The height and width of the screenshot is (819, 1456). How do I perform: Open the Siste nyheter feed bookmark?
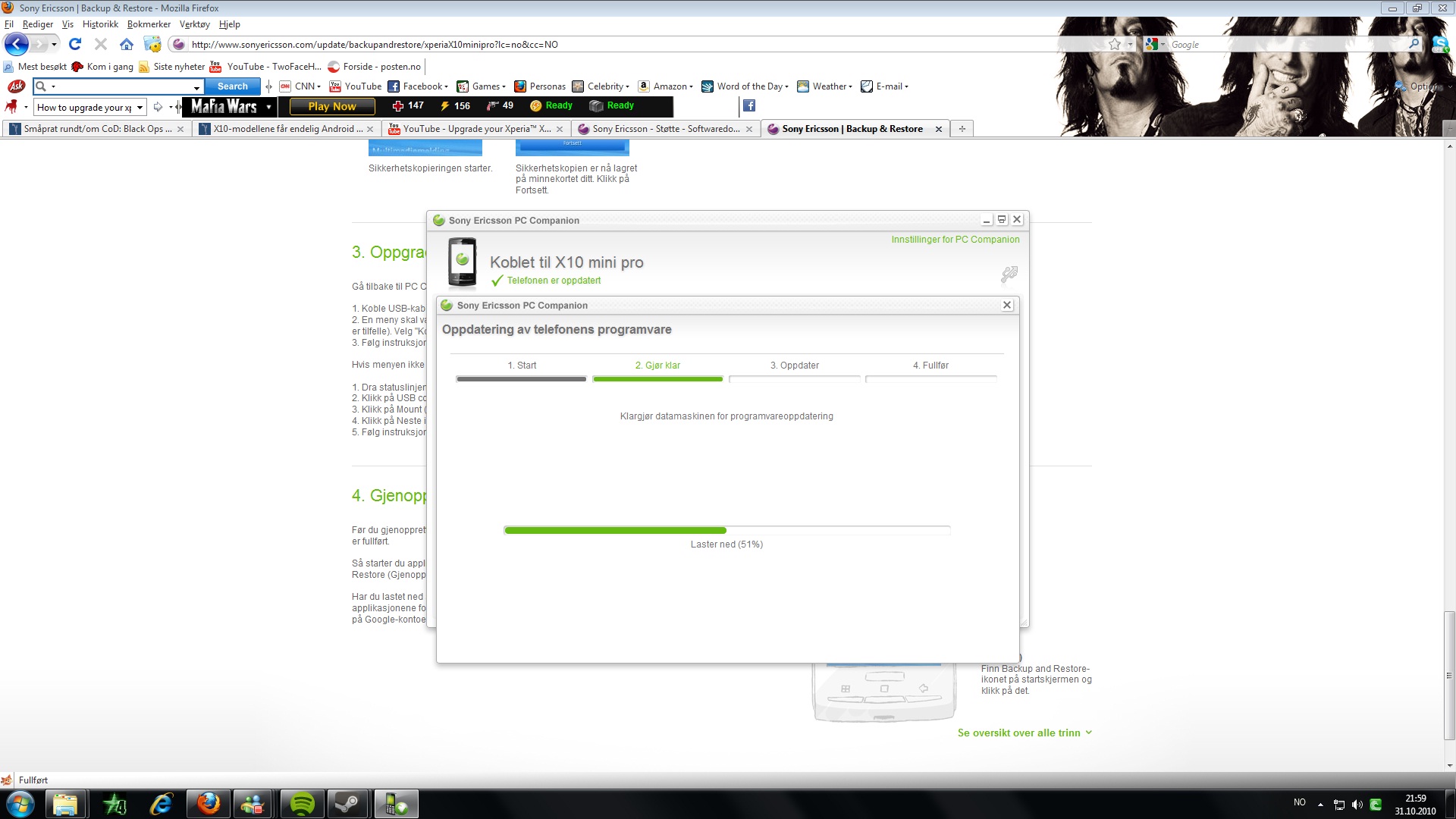coord(171,67)
